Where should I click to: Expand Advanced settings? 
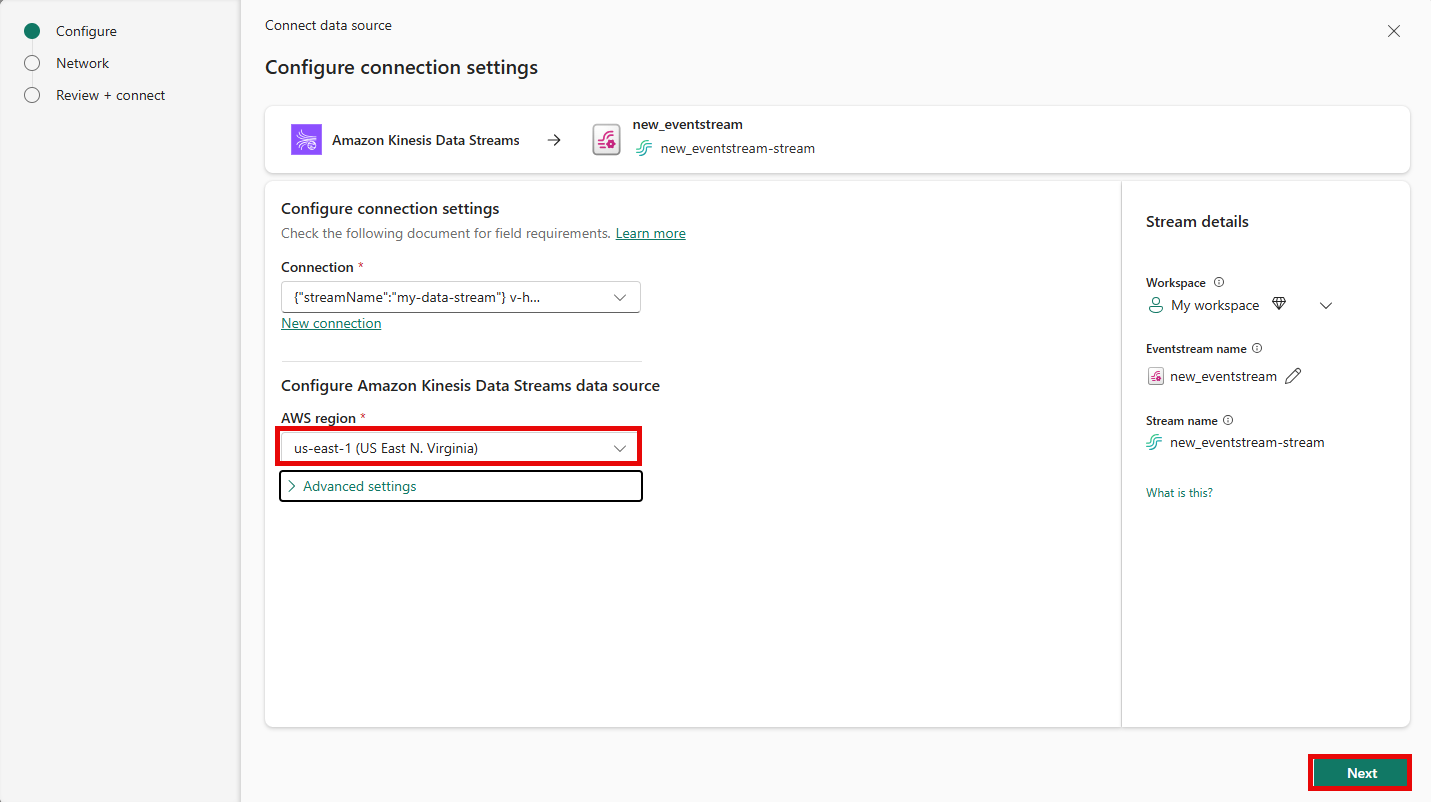tap(461, 486)
